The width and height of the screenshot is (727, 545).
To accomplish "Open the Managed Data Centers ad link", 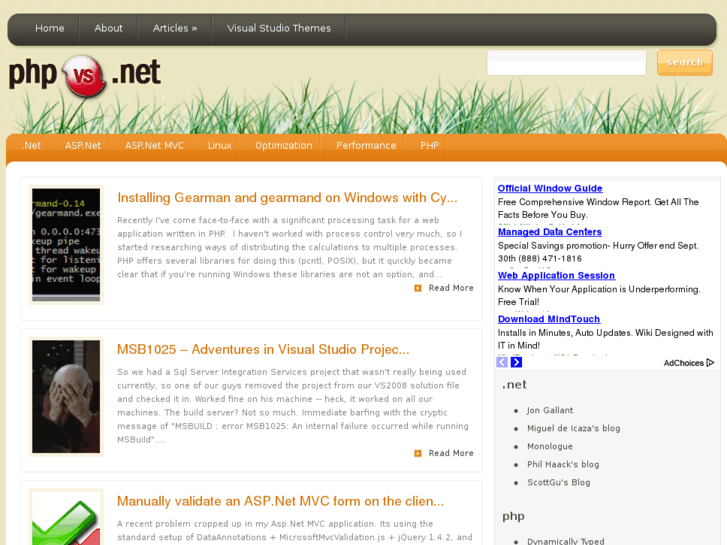I will pos(549,232).
